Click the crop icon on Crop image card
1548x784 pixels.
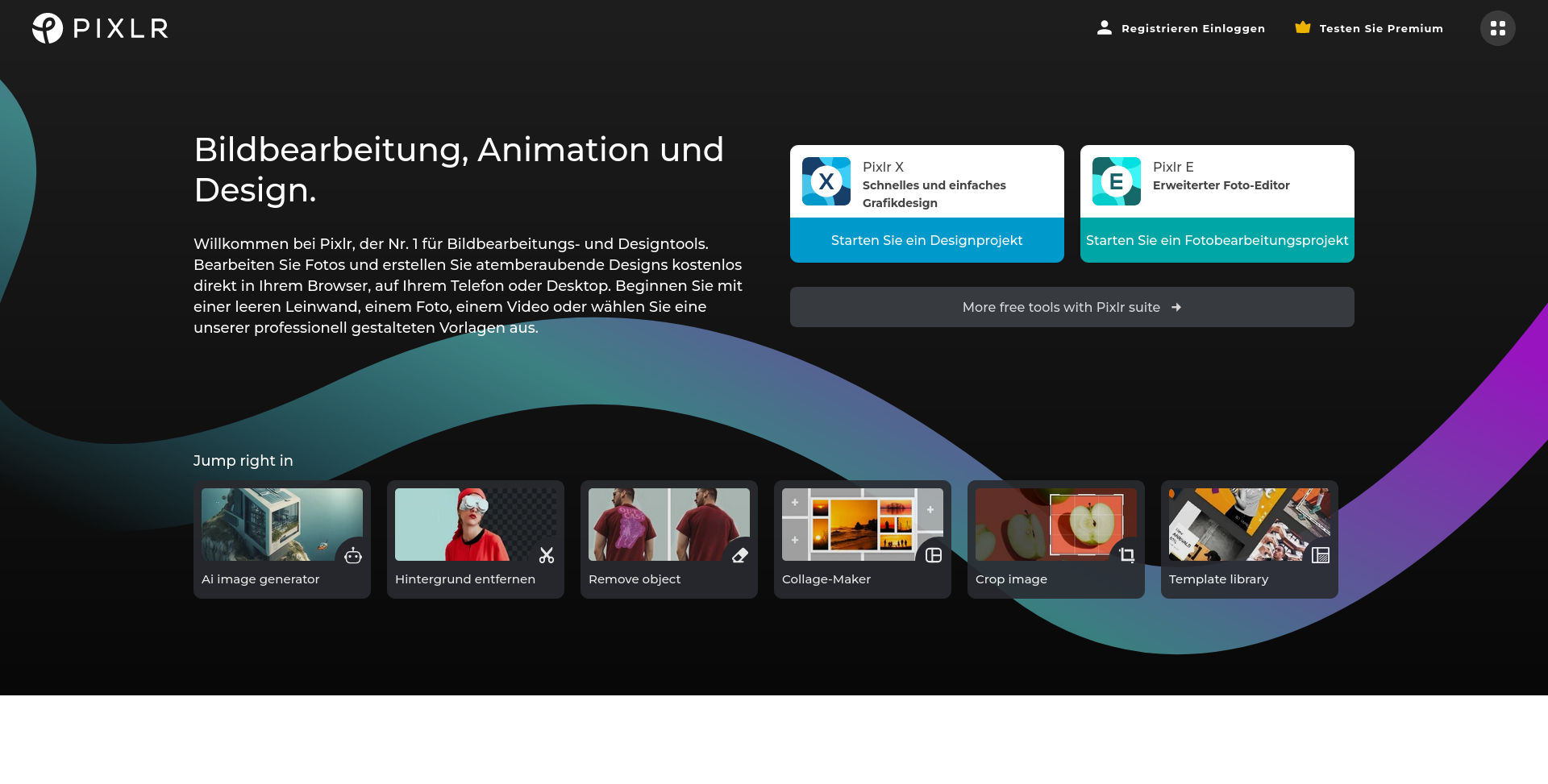[1127, 555]
